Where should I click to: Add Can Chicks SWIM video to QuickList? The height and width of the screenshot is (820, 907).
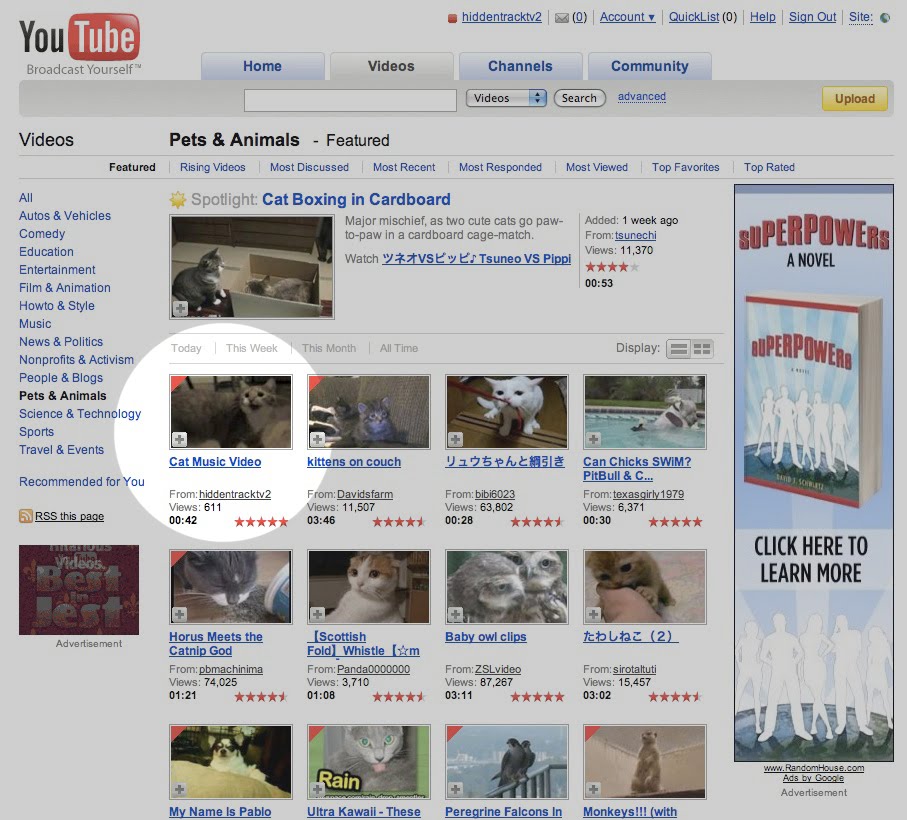pos(593,439)
